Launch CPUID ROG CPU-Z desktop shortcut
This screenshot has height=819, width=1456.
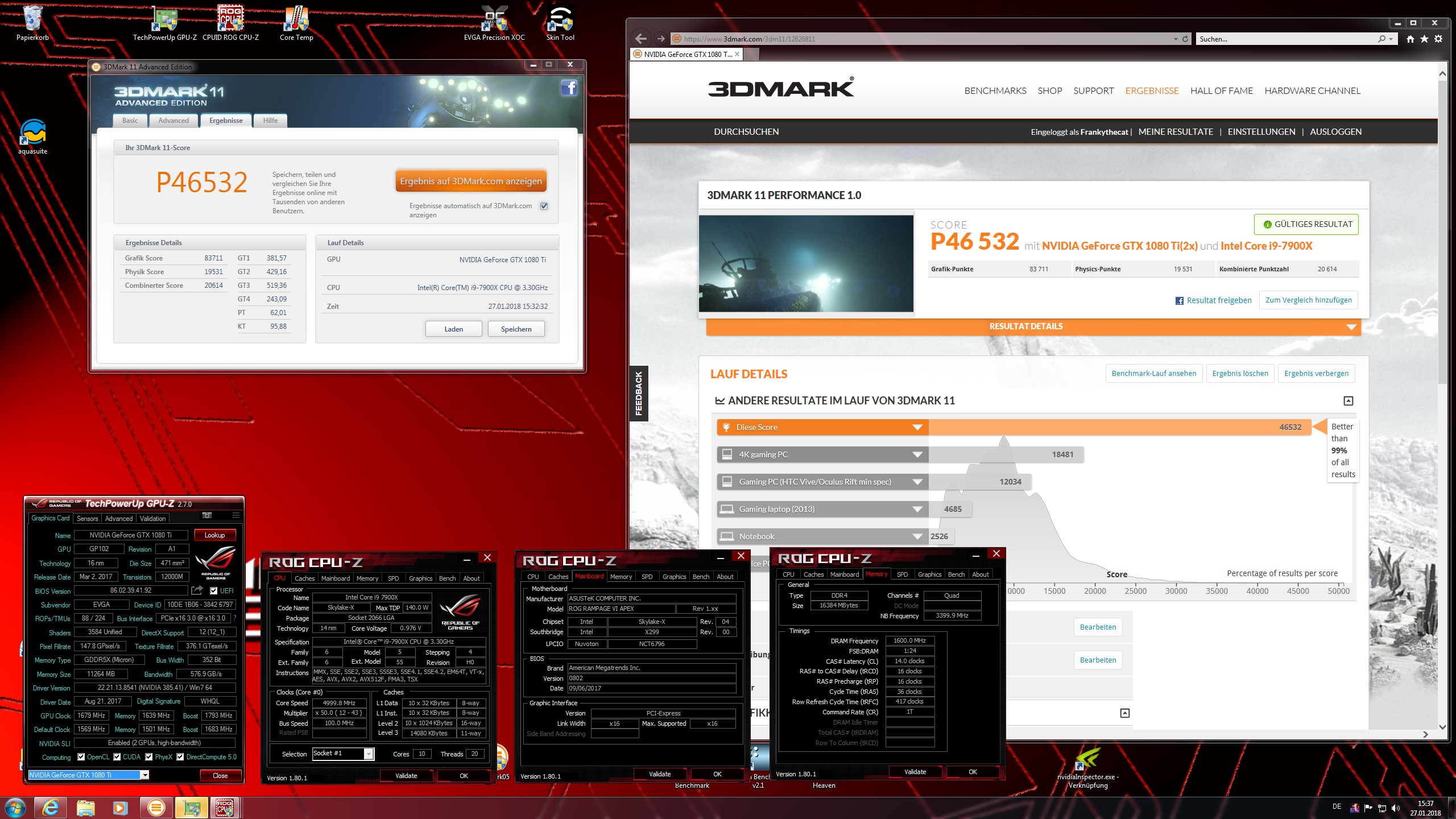click(x=230, y=23)
